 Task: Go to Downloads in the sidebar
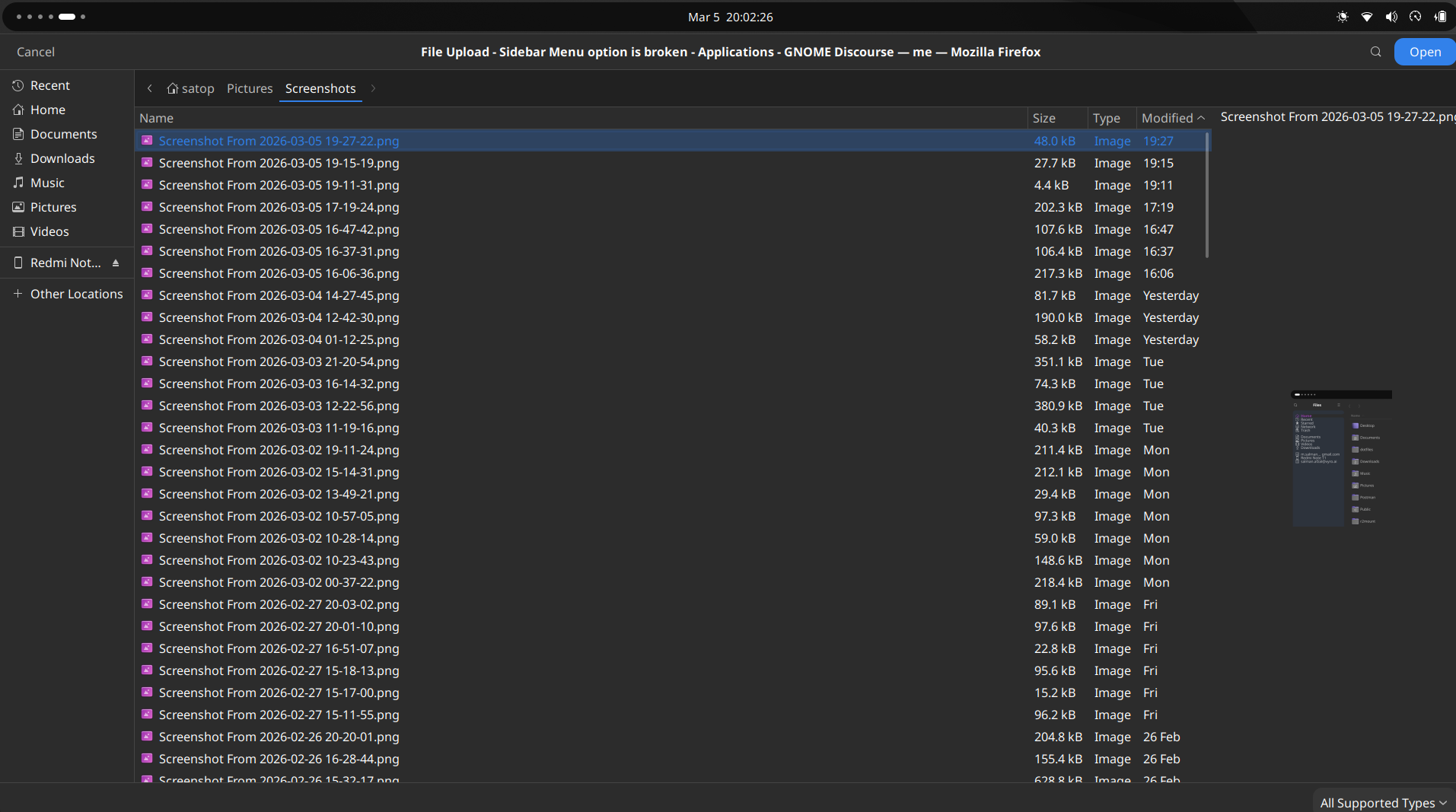pyautogui.click(x=62, y=158)
